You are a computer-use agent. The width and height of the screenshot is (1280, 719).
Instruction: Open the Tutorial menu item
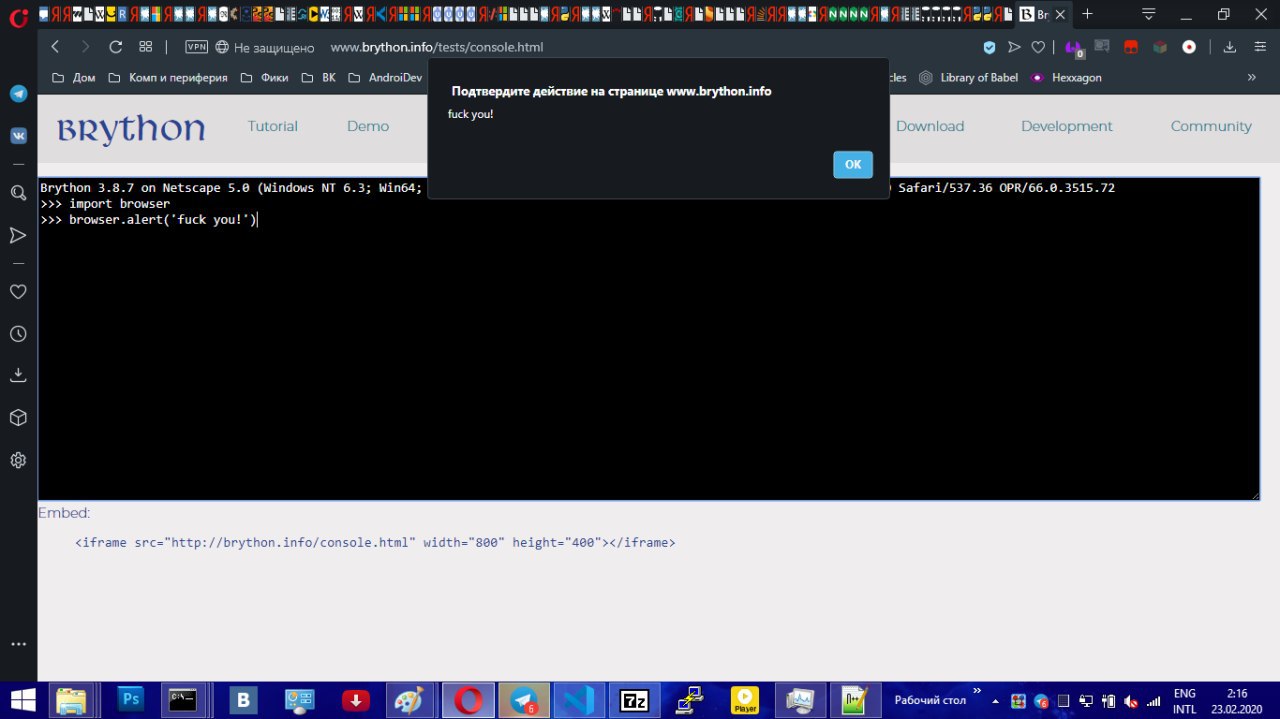coord(273,126)
